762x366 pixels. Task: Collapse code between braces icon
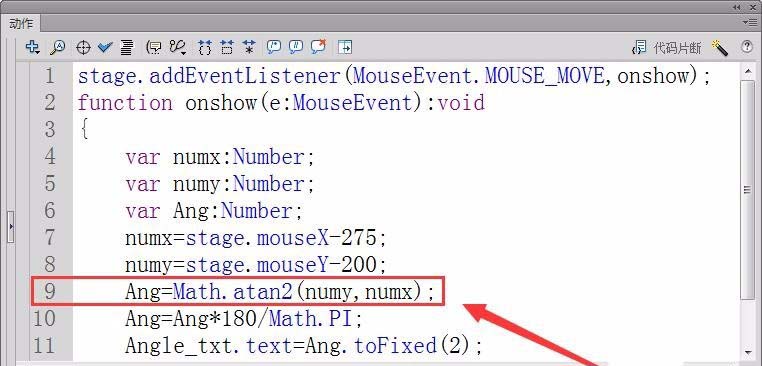pyautogui.click(x=205, y=47)
